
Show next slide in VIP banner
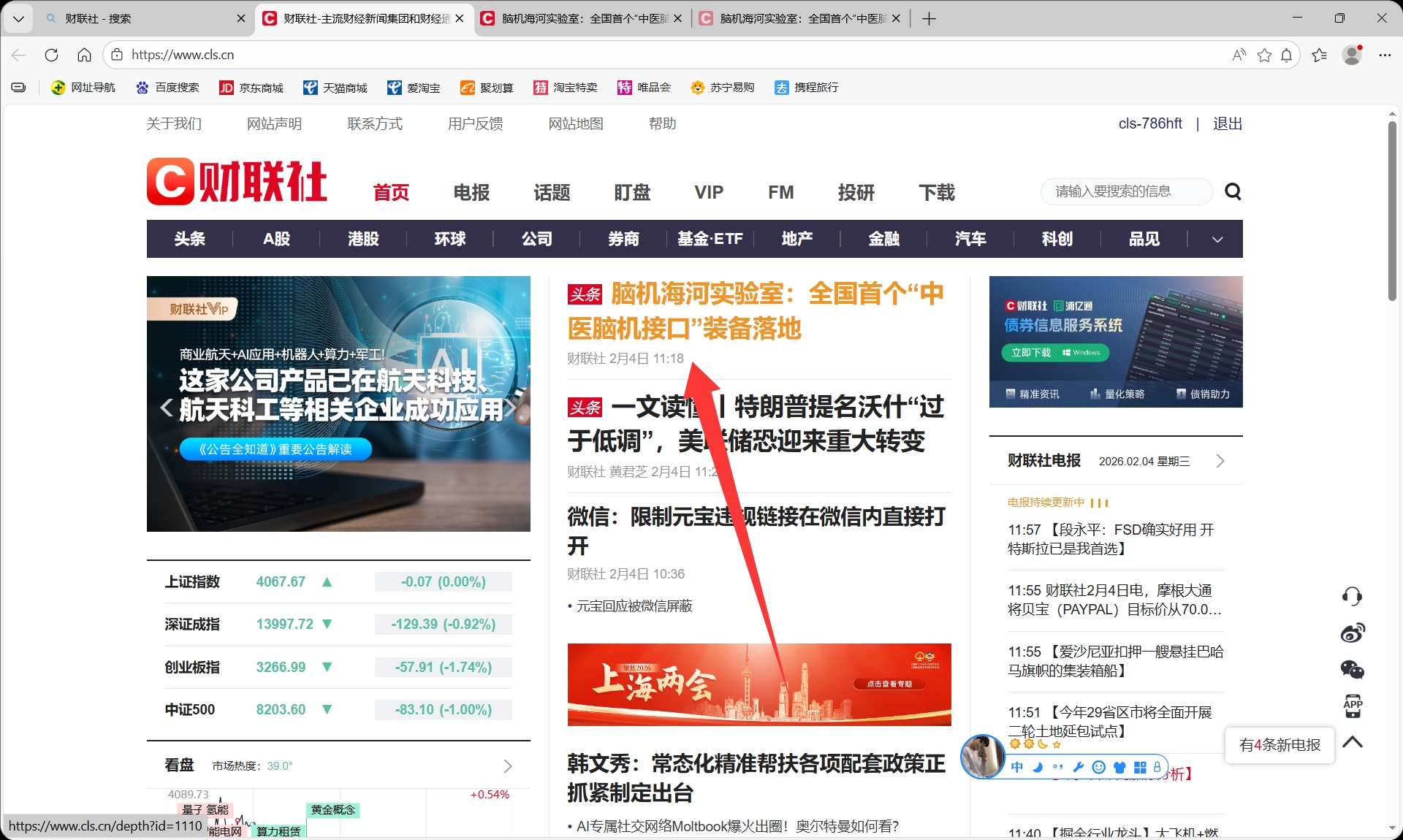pos(511,407)
